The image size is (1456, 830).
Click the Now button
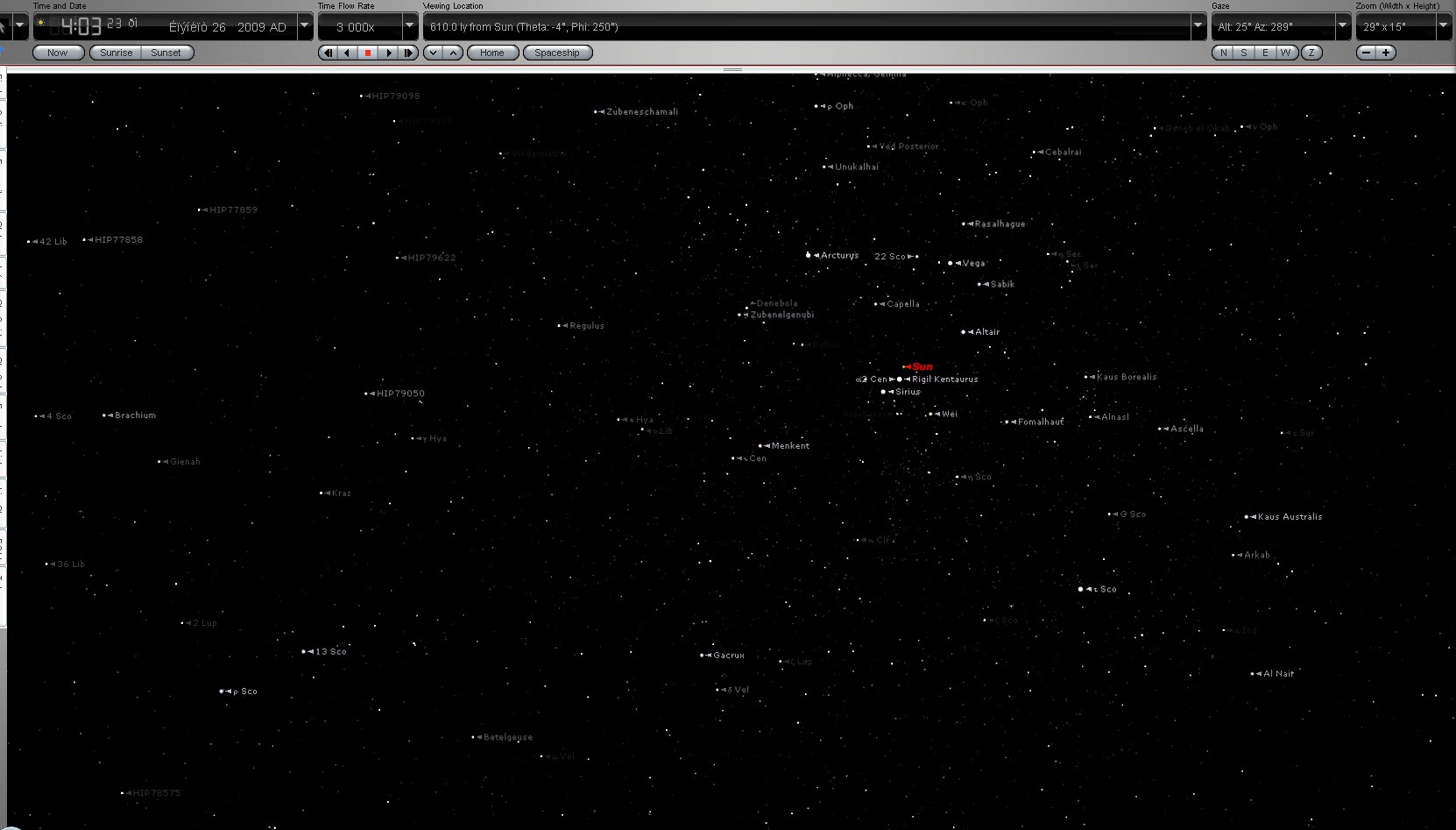[58, 53]
